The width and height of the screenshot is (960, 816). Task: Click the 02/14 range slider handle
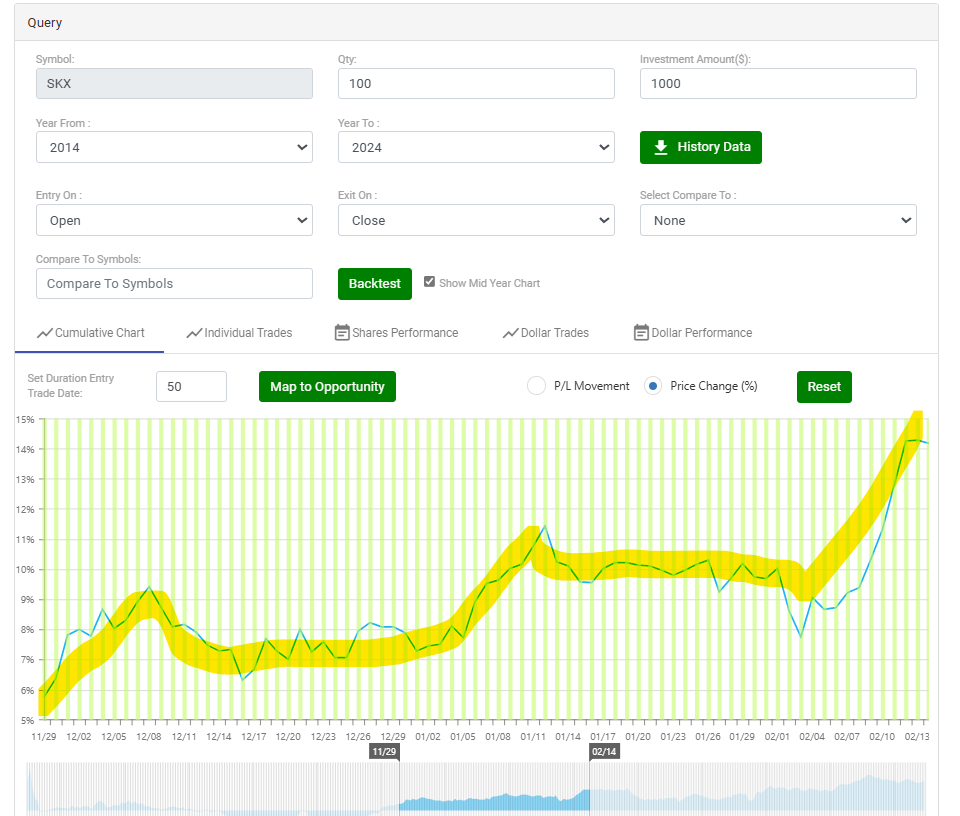pos(604,752)
